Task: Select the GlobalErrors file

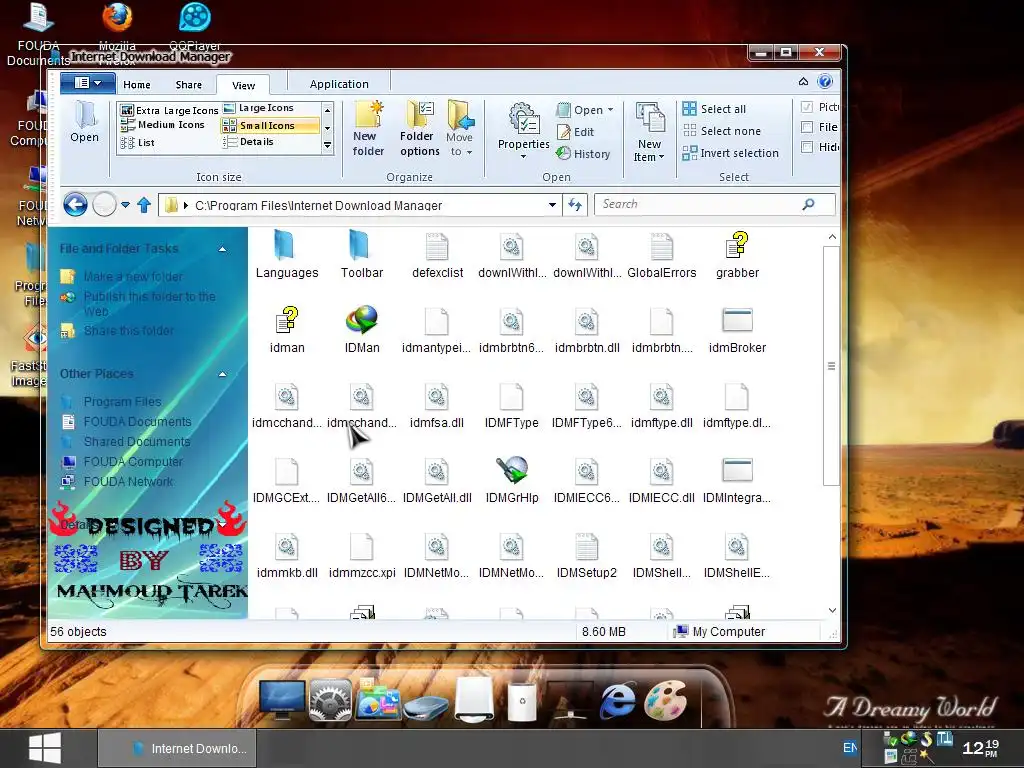Action: point(662,255)
